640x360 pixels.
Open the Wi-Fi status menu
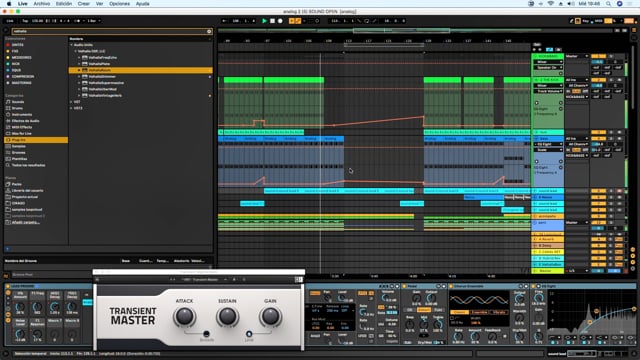click(551, 4)
